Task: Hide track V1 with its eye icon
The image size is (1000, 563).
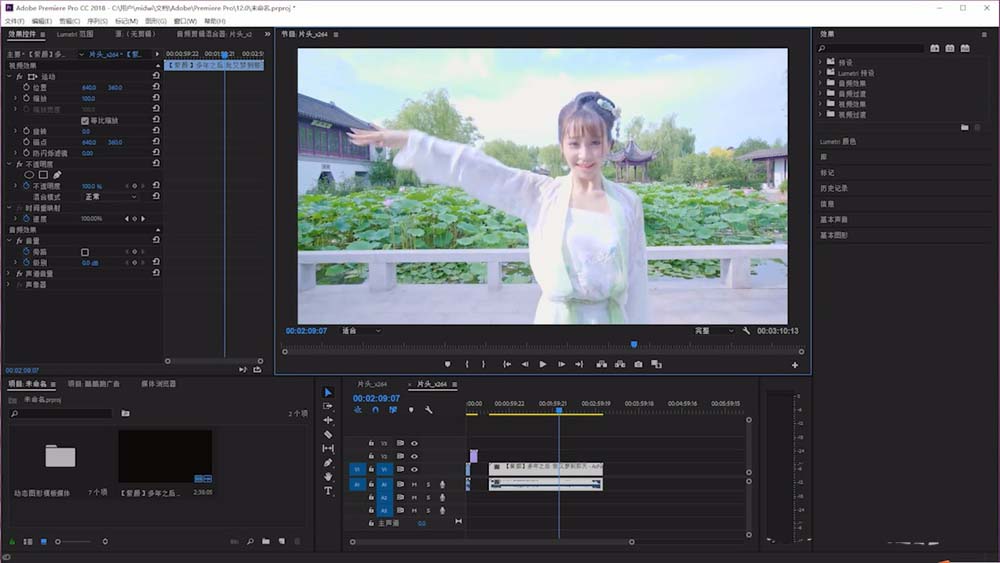Action: coord(414,469)
